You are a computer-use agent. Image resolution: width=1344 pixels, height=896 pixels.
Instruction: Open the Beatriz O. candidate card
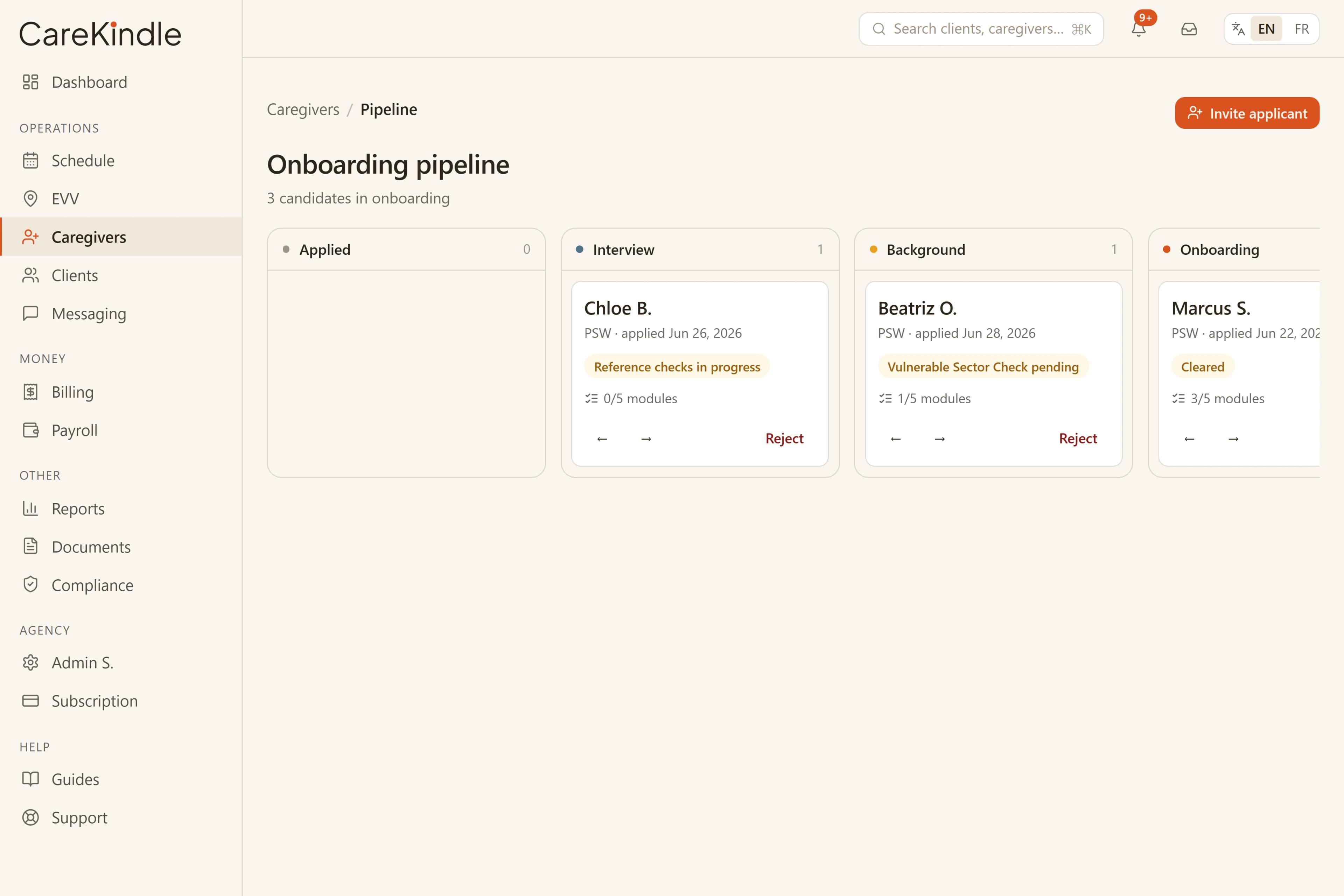pos(994,374)
